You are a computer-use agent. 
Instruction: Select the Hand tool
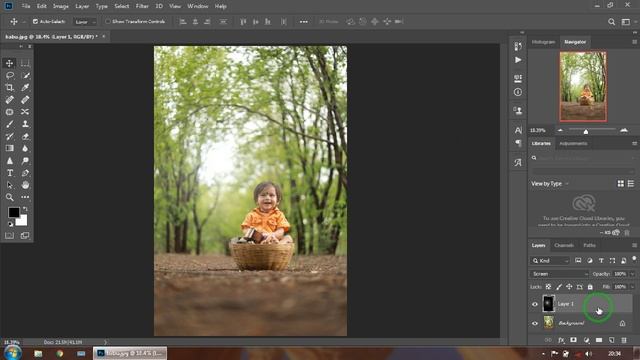click(x=25, y=185)
